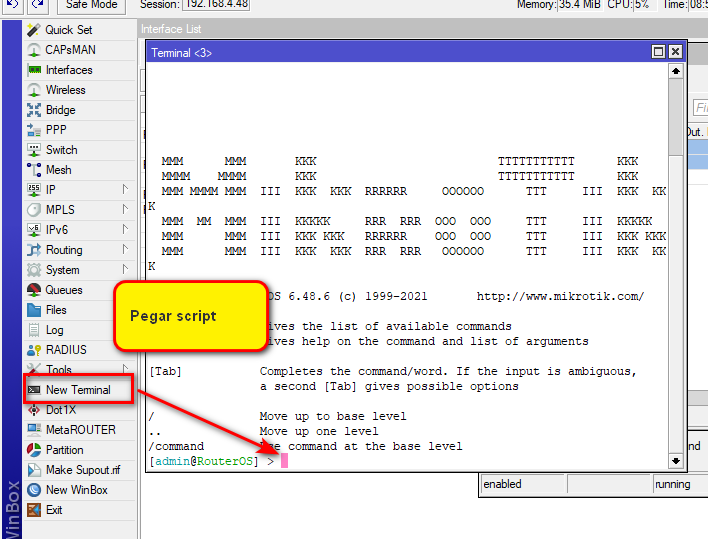Click the running status cell
This screenshot has height=539, width=708.
[680, 484]
